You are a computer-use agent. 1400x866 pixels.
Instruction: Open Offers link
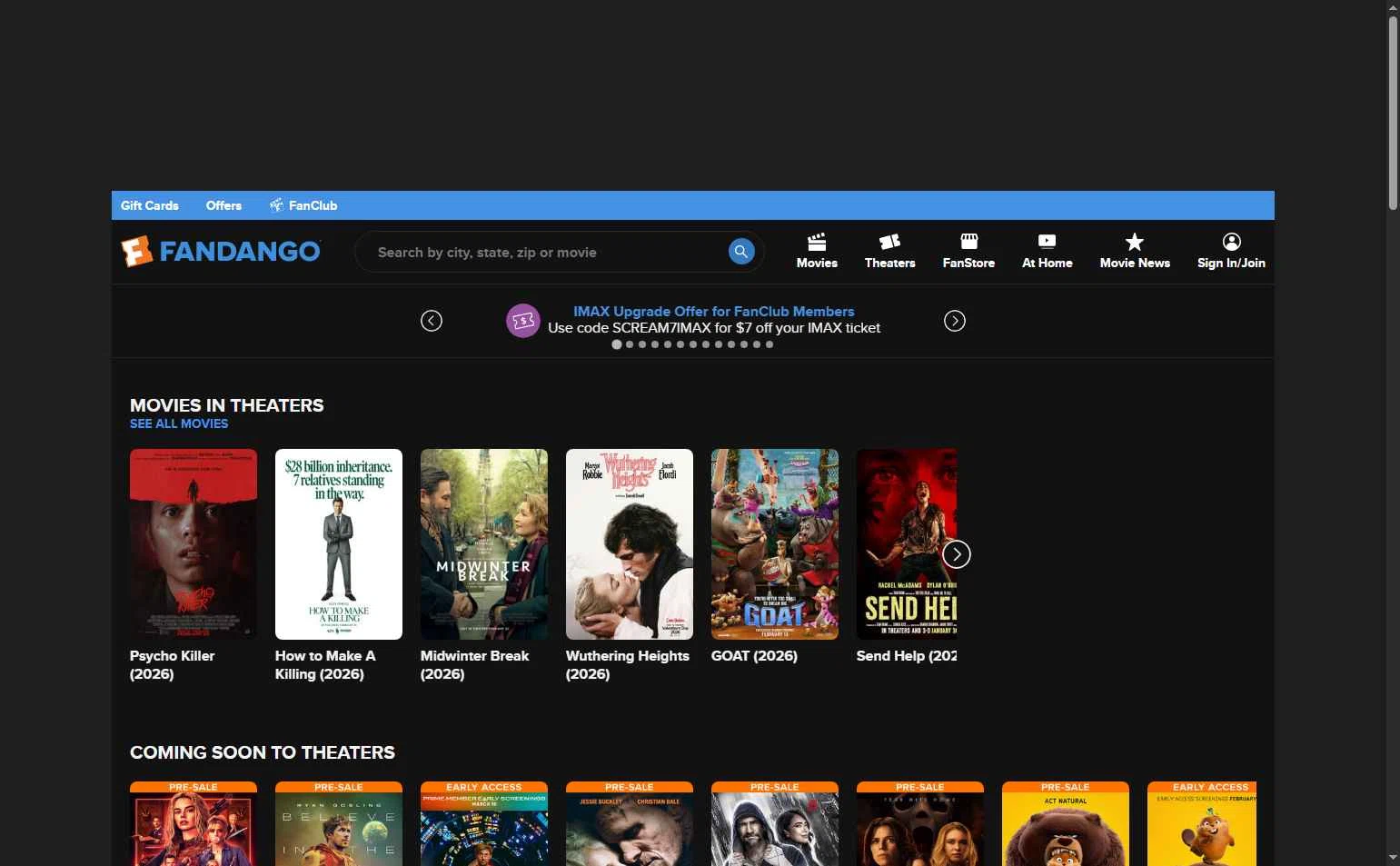coord(223,205)
